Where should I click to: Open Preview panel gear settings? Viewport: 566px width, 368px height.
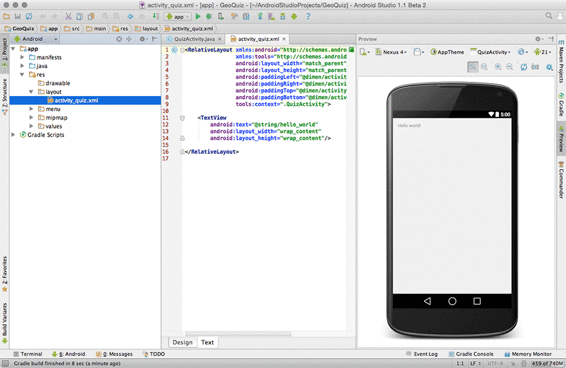(x=539, y=39)
